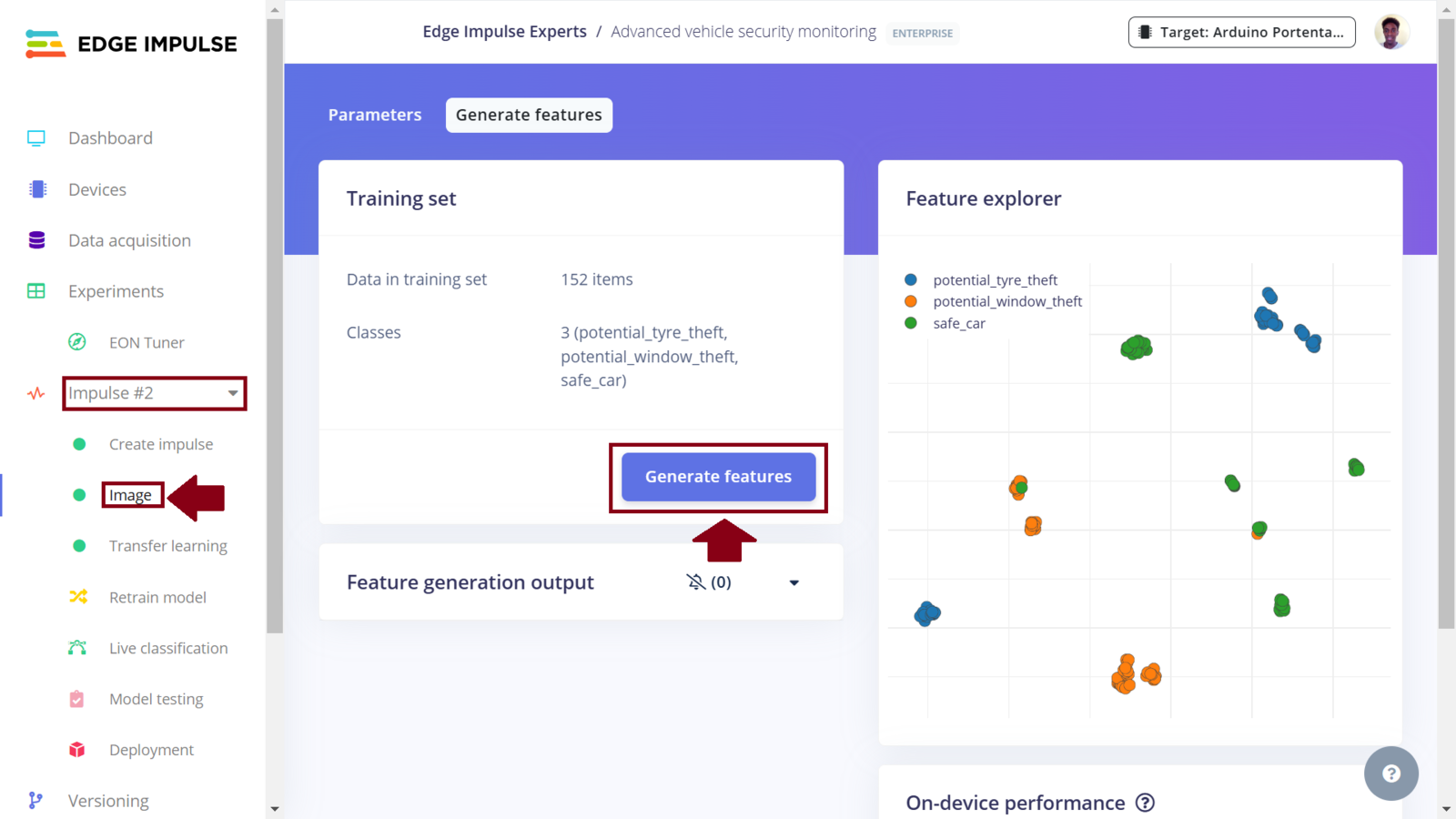Open Edge Impulse Experts breadcrumb link
This screenshot has width=1456, height=819.
point(504,32)
